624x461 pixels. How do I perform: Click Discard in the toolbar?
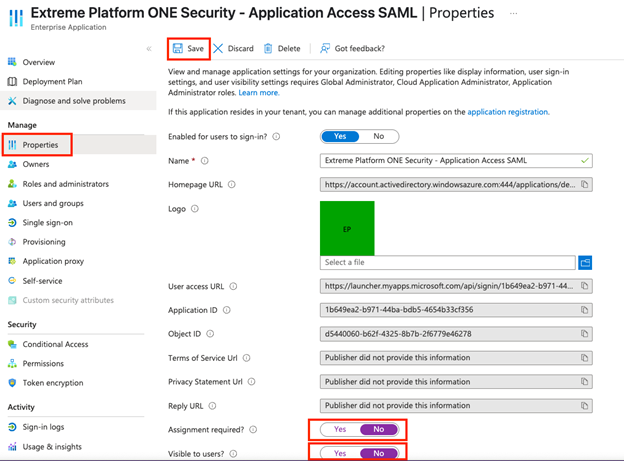click(240, 49)
